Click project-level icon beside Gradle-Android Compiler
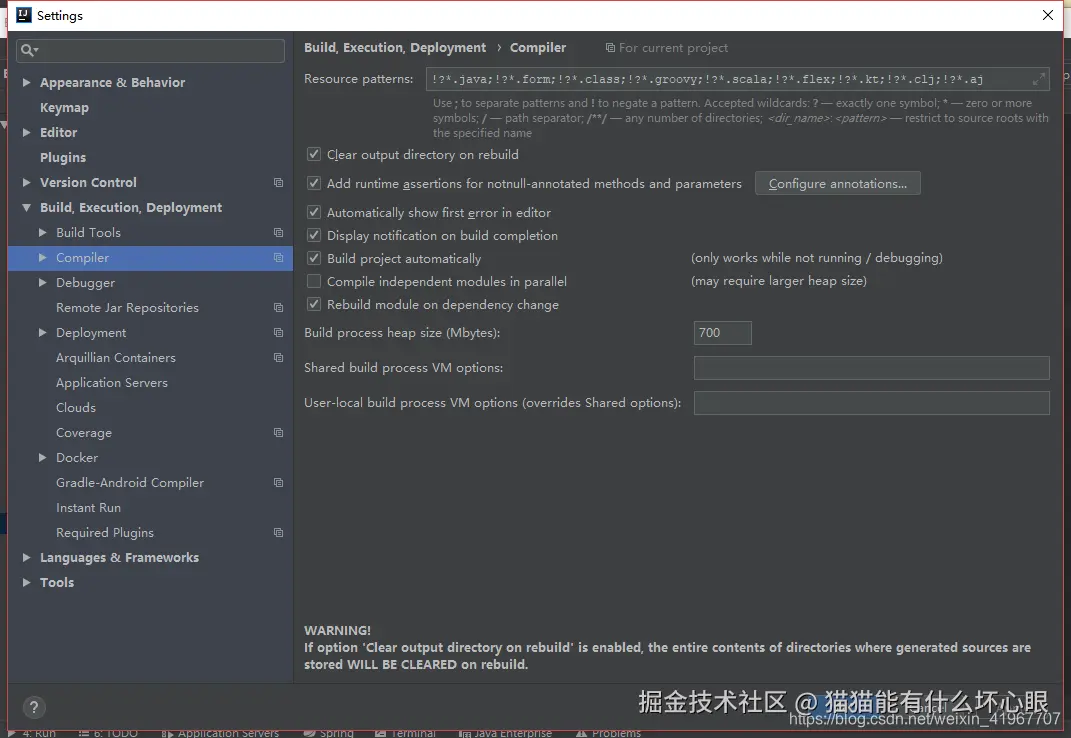This screenshot has height=738, width=1071. click(278, 482)
